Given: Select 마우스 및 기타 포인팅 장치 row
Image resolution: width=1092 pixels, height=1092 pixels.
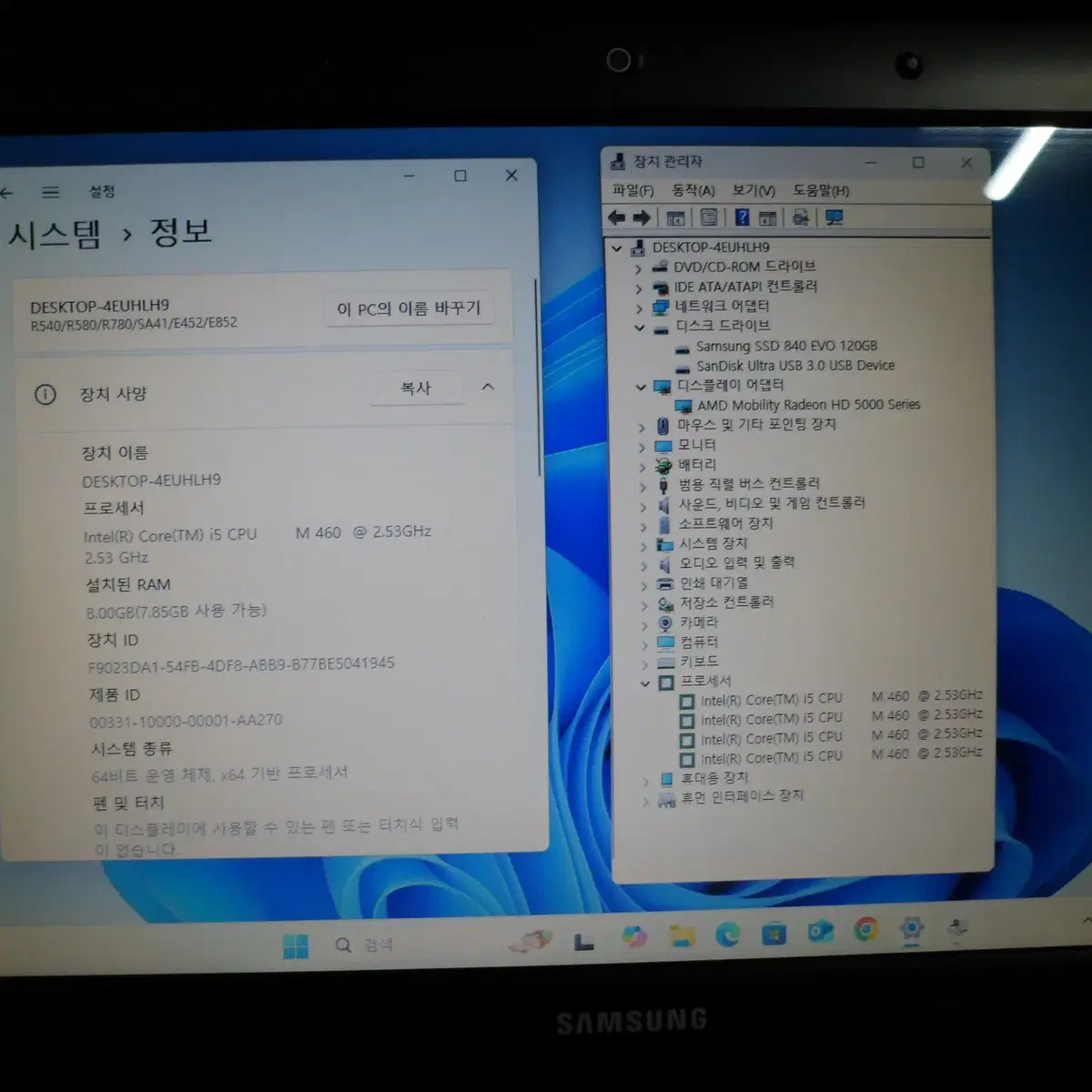Looking at the screenshot, I should 757,425.
